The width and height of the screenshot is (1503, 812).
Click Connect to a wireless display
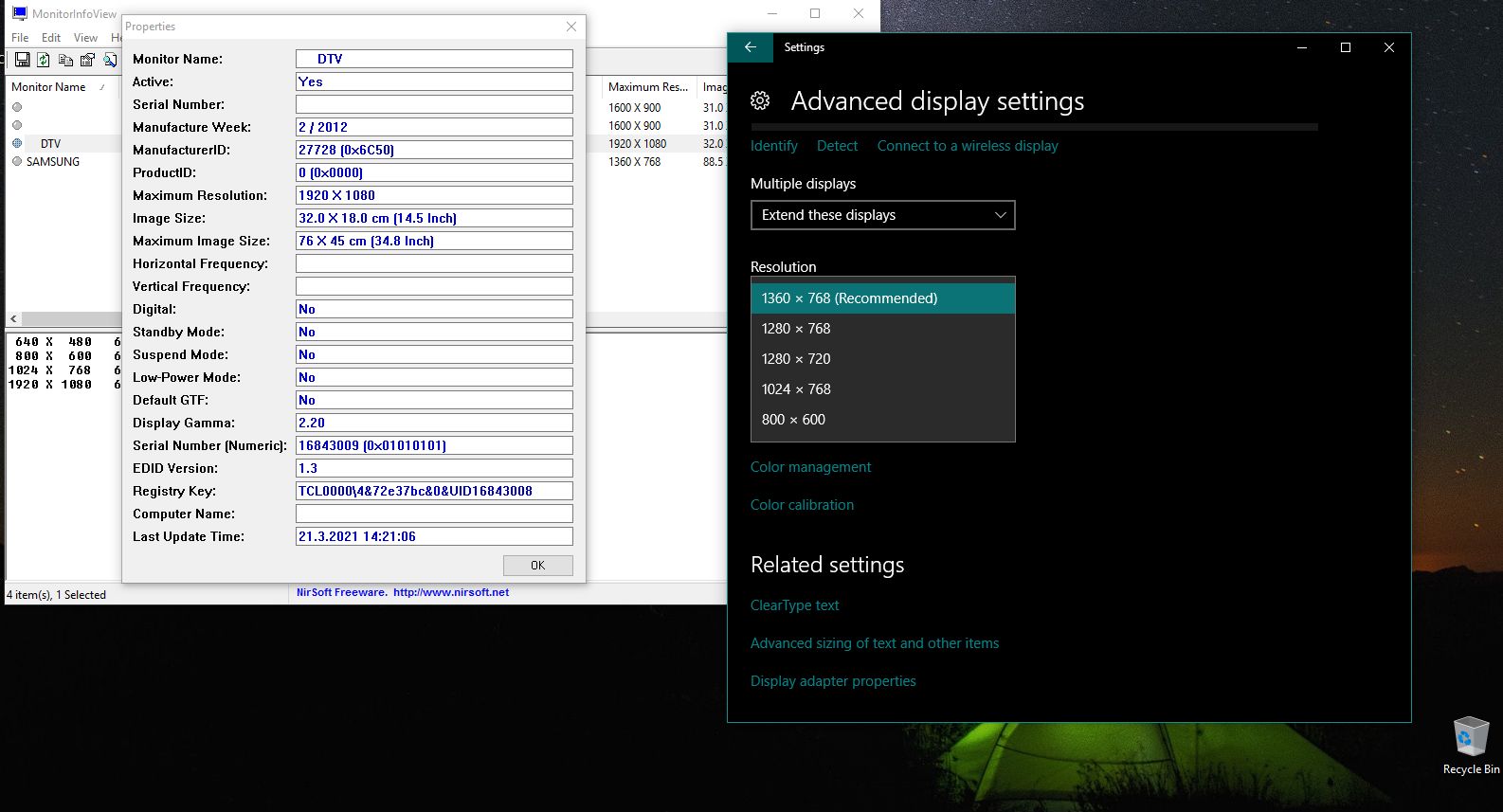click(968, 146)
